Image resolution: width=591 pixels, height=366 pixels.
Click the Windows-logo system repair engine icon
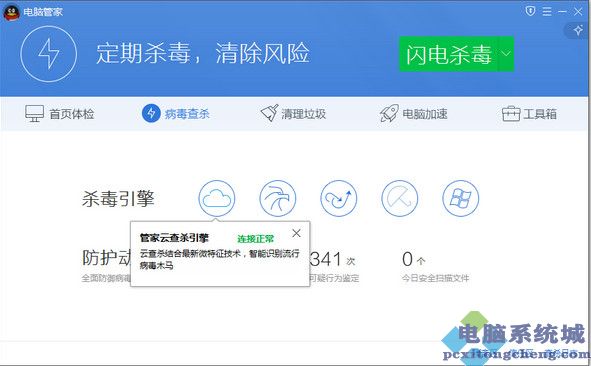[x=461, y=198]
